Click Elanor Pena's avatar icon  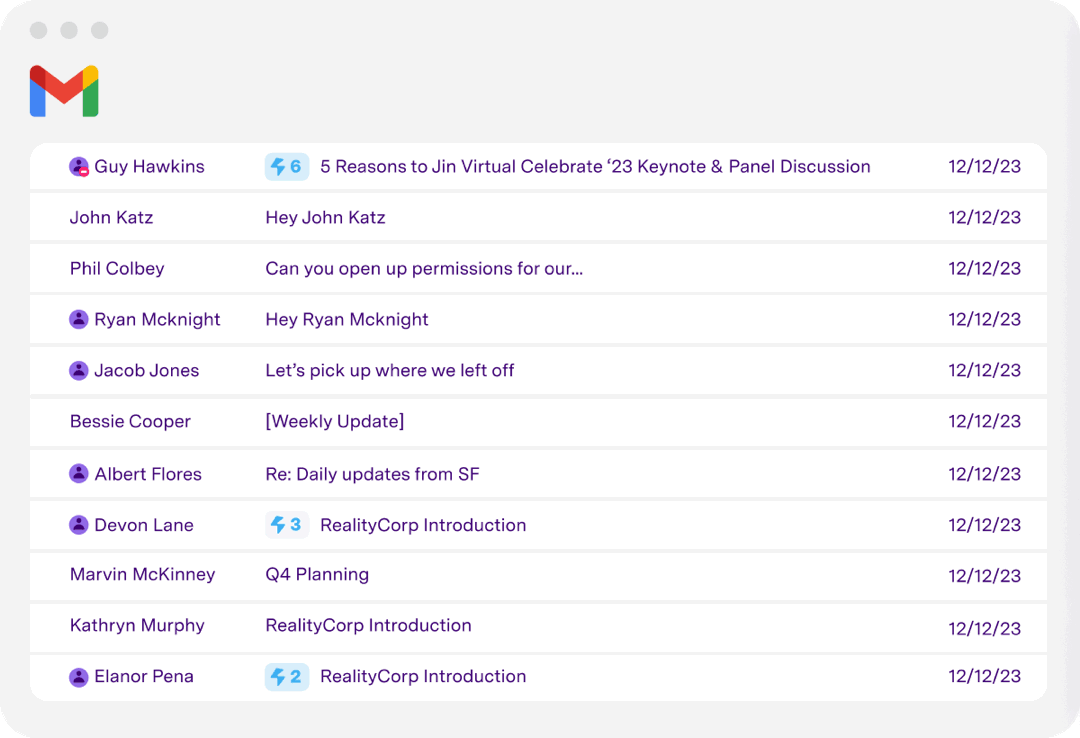[79, 676]
